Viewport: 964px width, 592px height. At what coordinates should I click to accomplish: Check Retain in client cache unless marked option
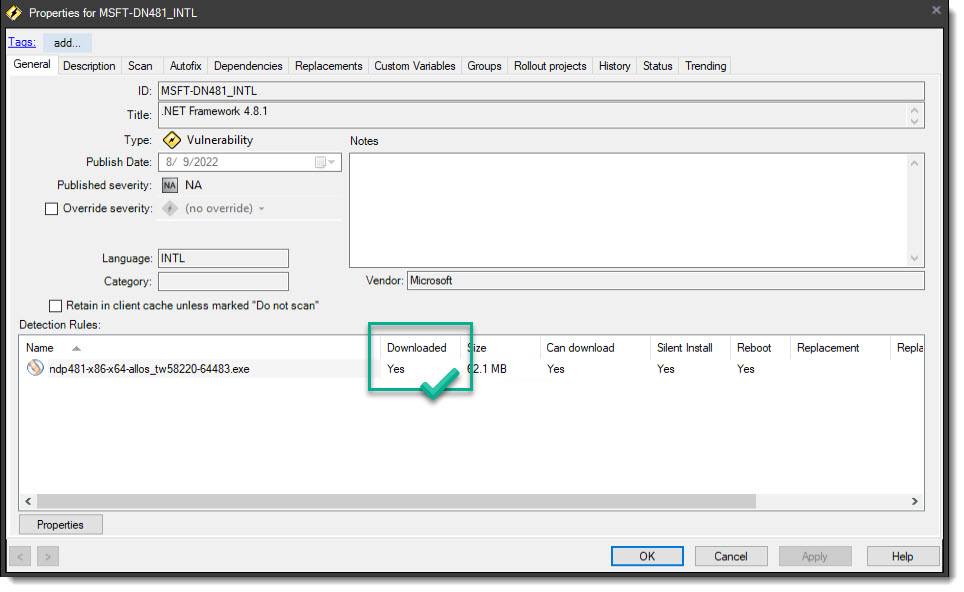coord(56,305)
